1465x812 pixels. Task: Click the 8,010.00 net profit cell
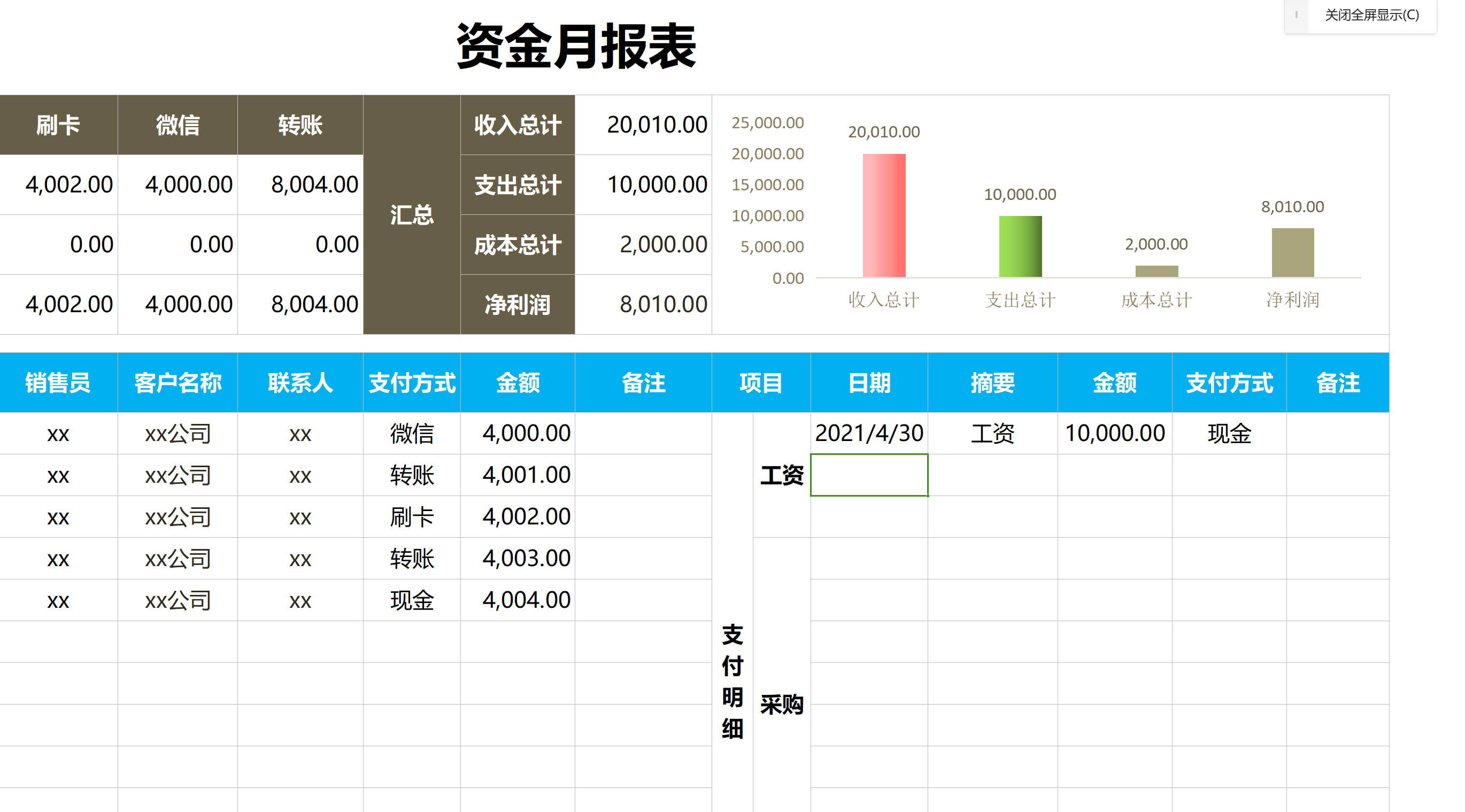(643, 304)
